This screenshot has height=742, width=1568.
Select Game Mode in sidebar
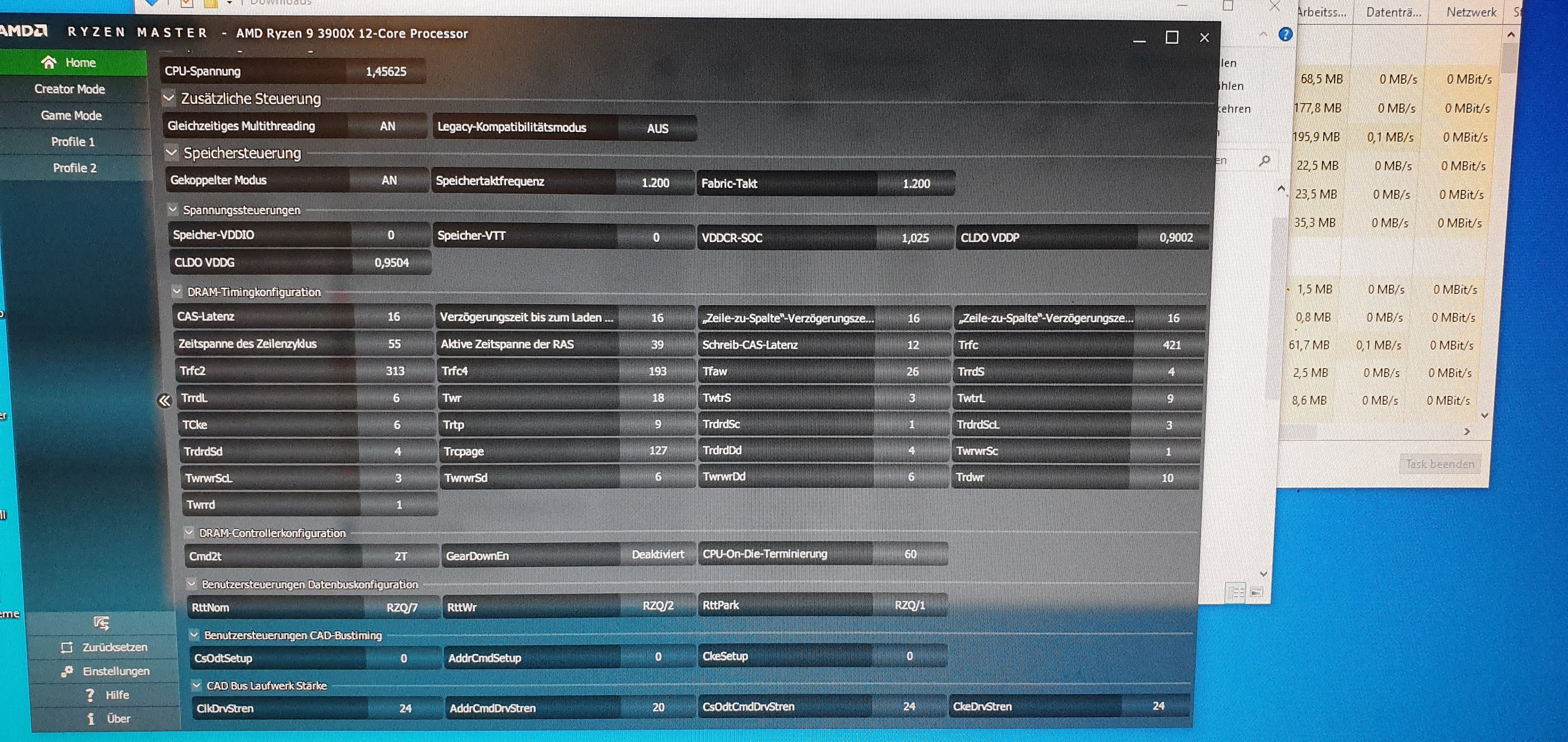71,116
